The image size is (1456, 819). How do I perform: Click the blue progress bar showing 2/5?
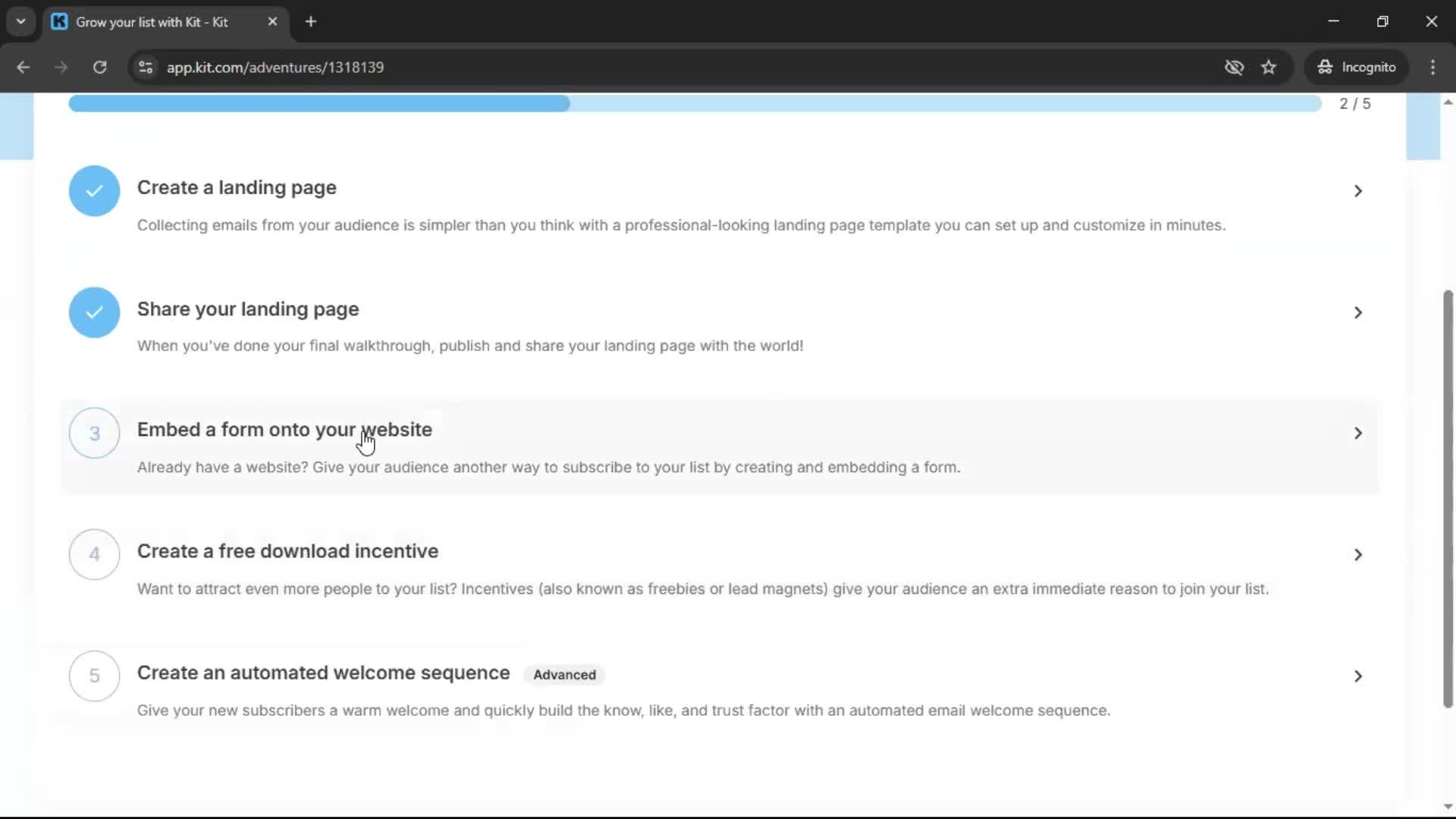318,103
